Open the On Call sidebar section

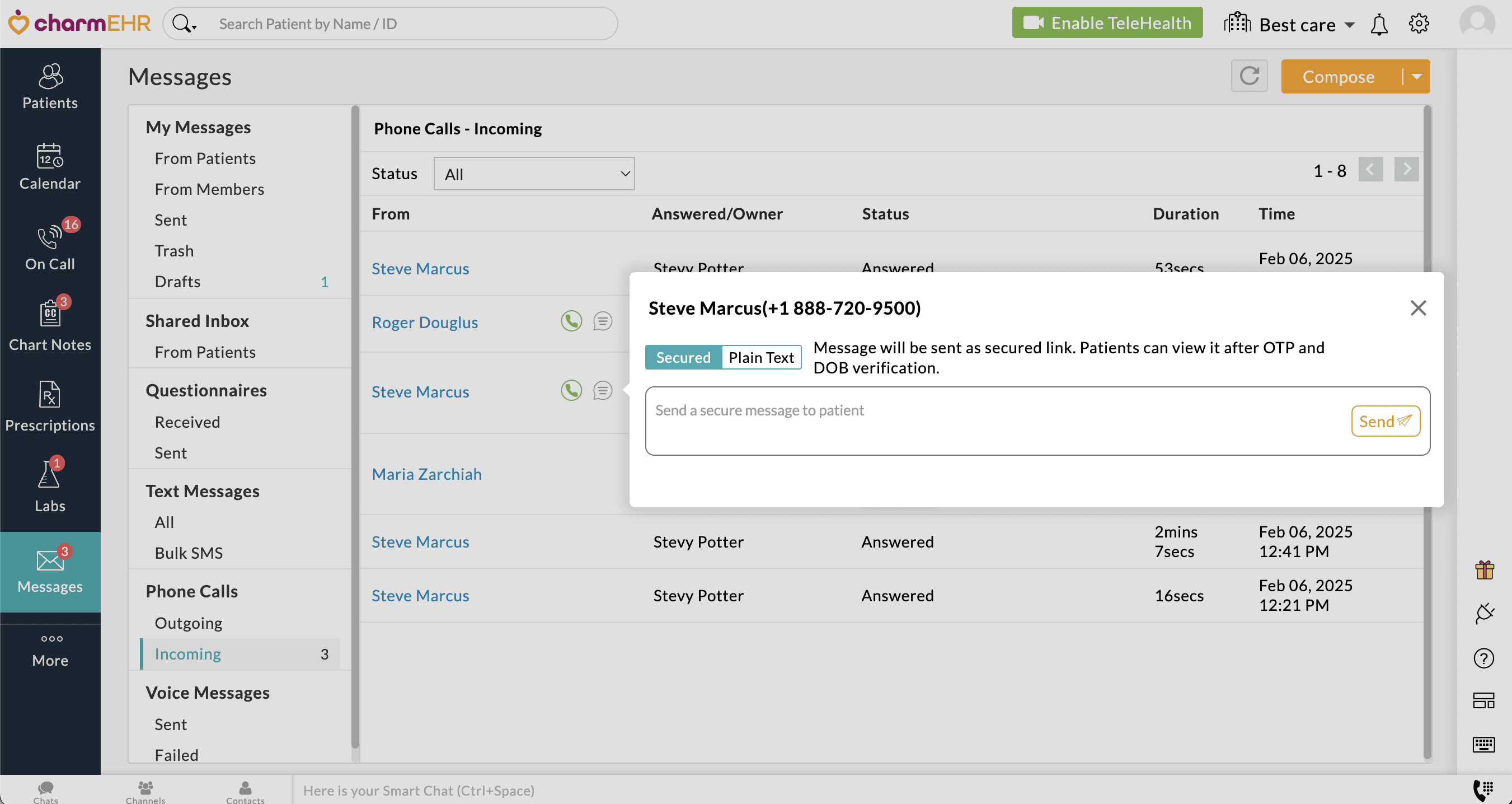[50, 247]
